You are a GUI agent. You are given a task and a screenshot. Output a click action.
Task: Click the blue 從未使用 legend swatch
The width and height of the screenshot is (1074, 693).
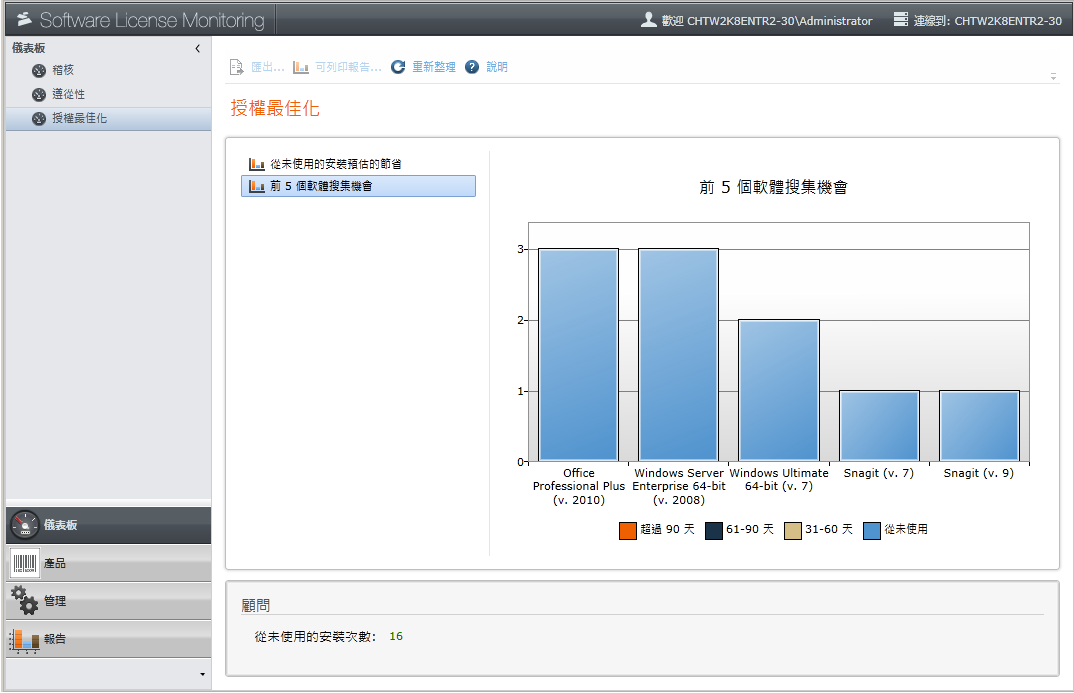(x=872, y=531)
